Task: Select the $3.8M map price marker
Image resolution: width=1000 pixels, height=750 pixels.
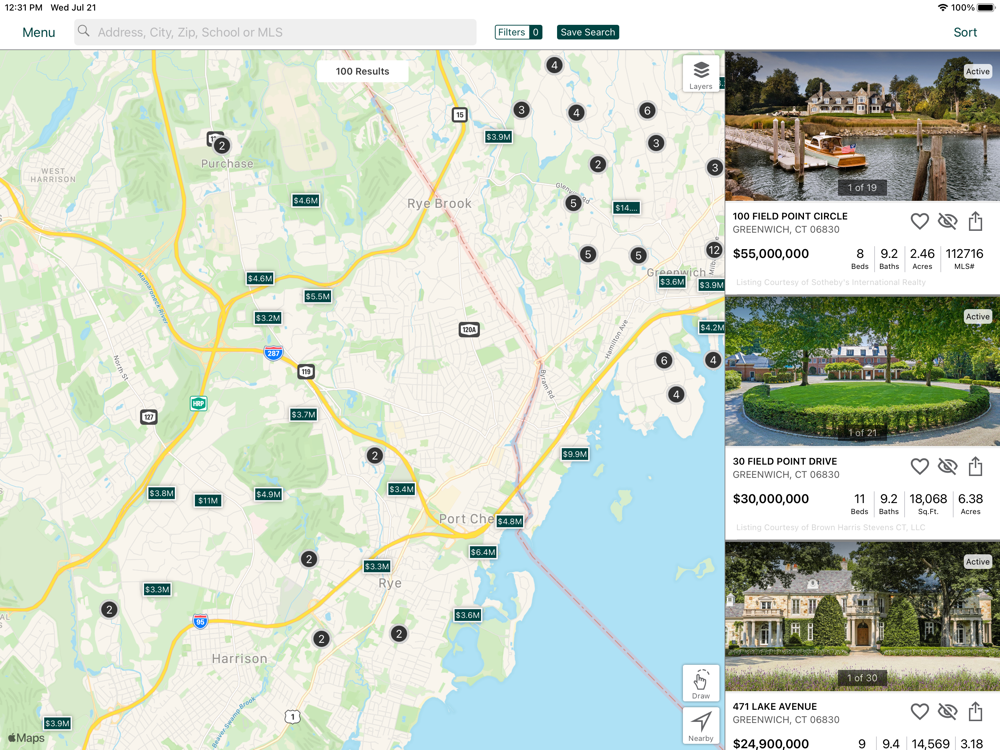Action: point(161,493)
